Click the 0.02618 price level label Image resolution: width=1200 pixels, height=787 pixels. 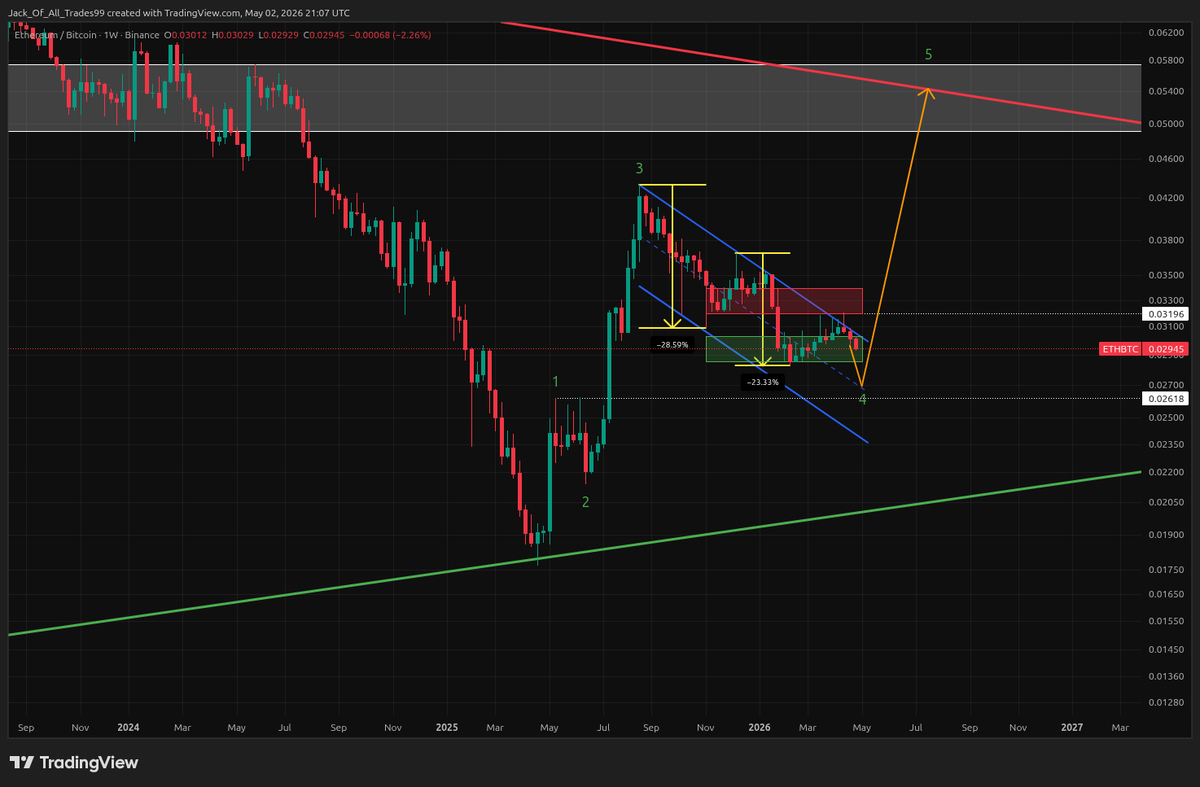pyautogui.click(x=1166, y=398)
